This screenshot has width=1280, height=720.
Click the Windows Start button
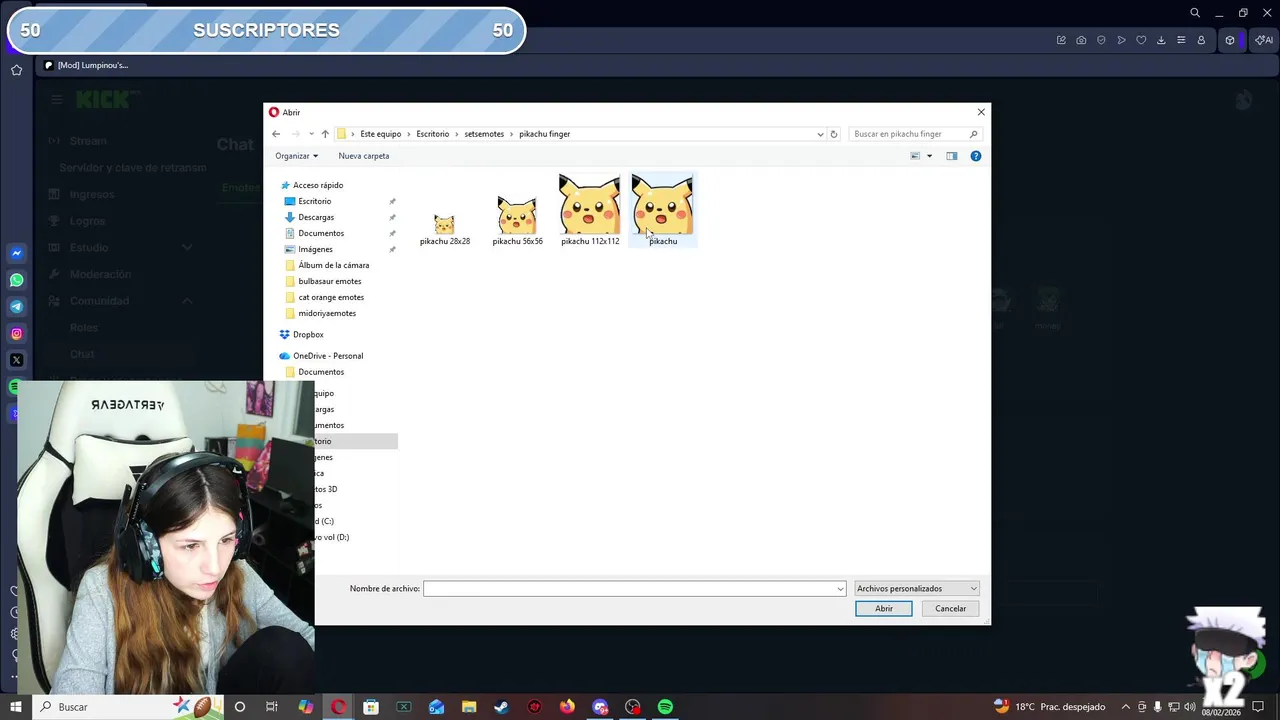[15, 707]
